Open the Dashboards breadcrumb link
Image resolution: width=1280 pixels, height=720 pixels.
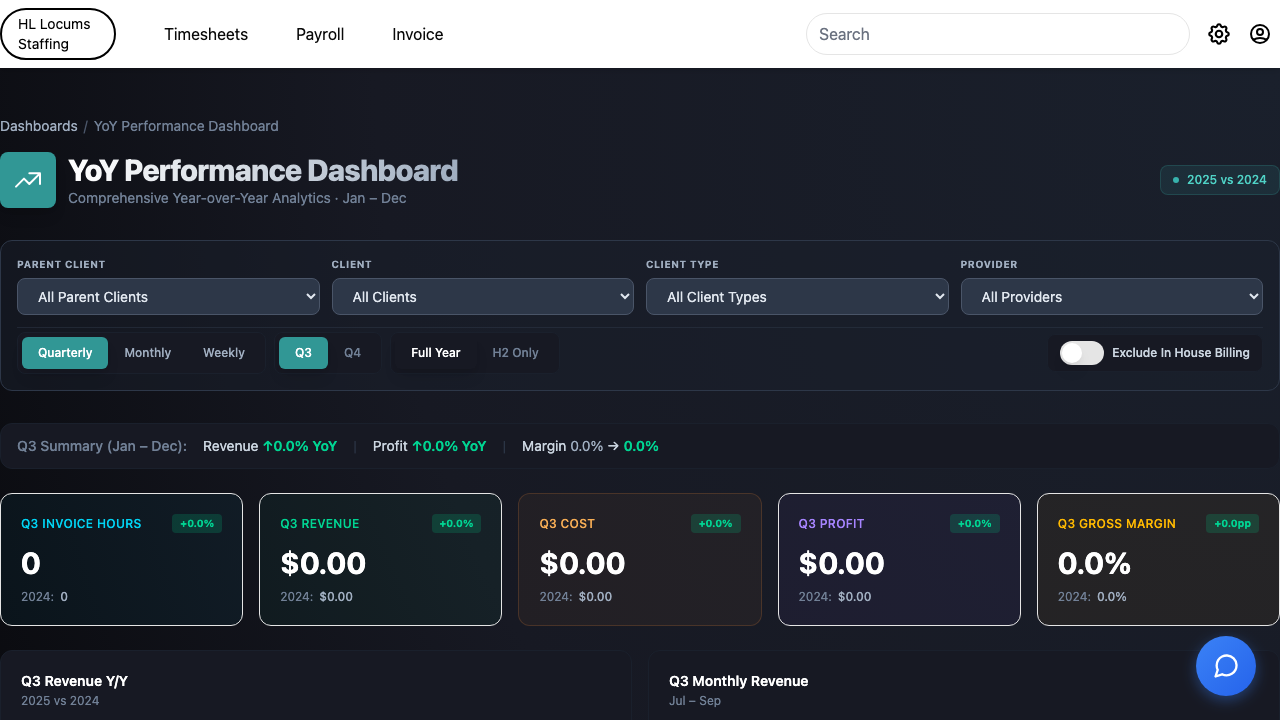pyautogui.click(x=39, y=126)
